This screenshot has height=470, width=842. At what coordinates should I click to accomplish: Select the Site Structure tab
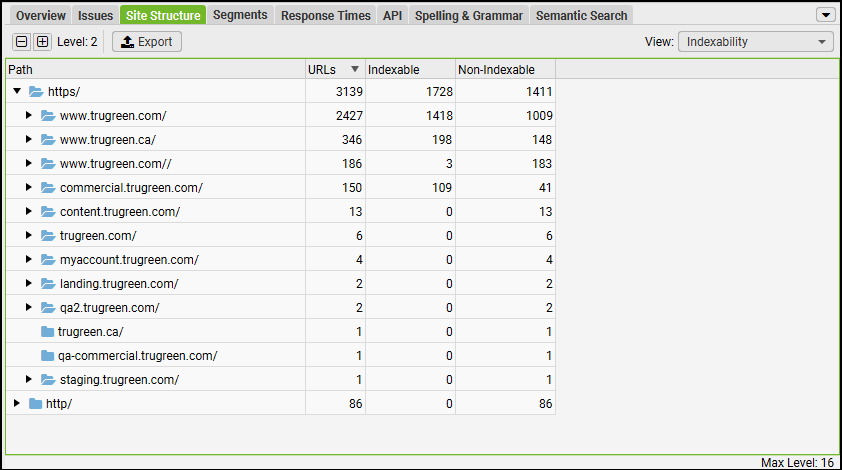(163, 16)
